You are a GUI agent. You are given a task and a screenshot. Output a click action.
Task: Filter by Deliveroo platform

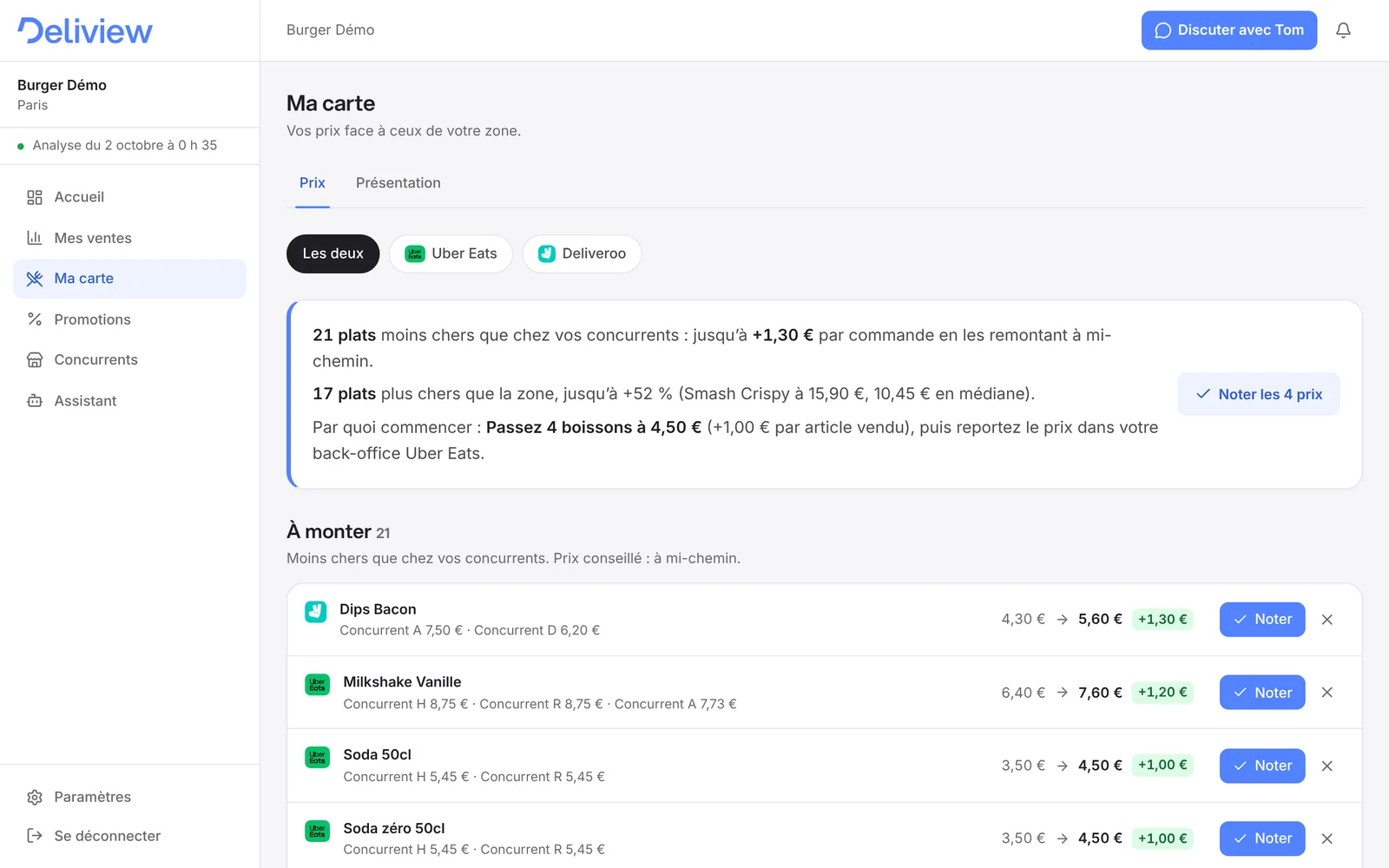(582, 253)
